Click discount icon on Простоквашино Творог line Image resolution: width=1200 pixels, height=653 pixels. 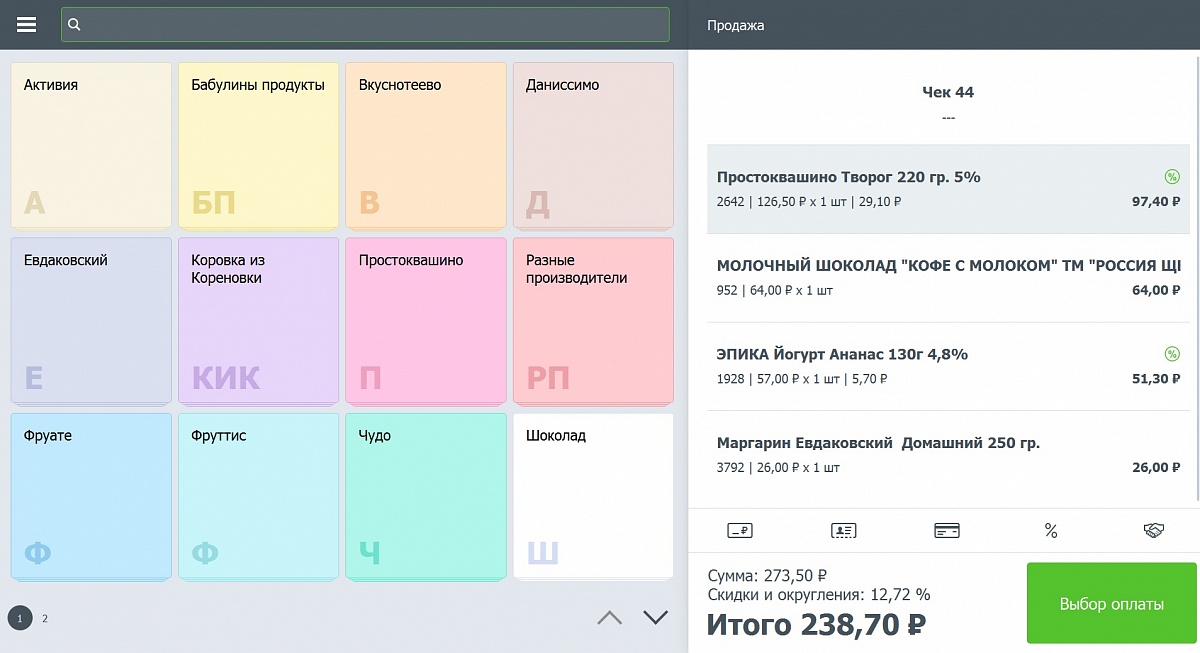(x=1172, y=177)
